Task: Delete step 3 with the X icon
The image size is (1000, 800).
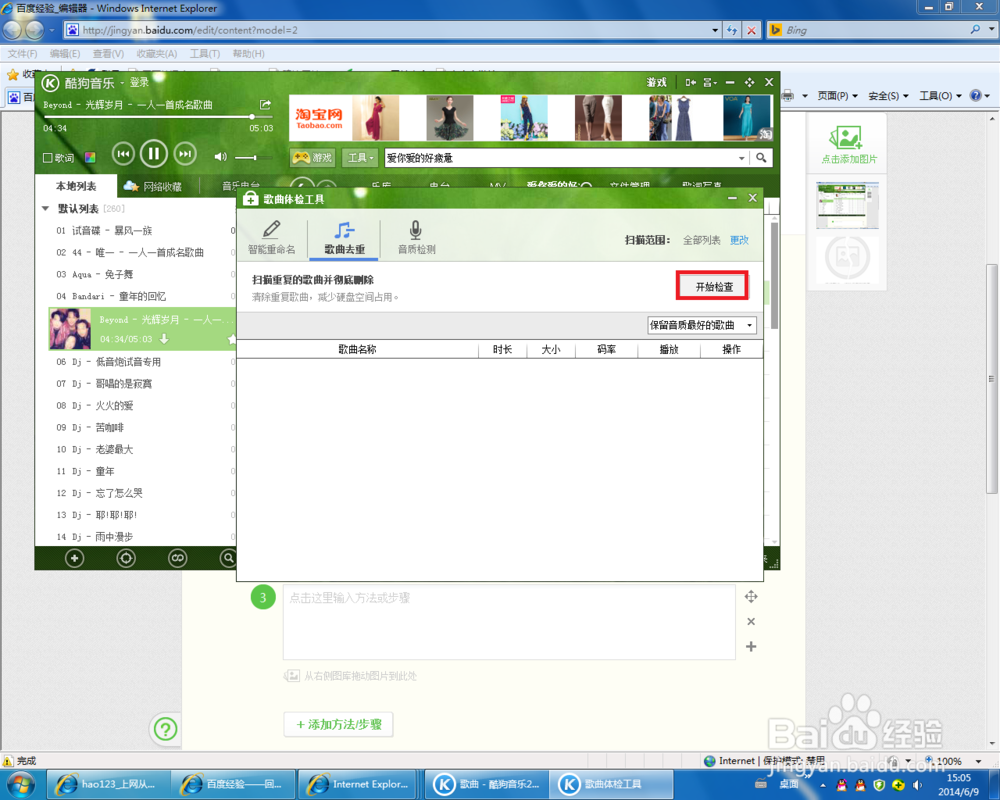Action: click(751, 621)
